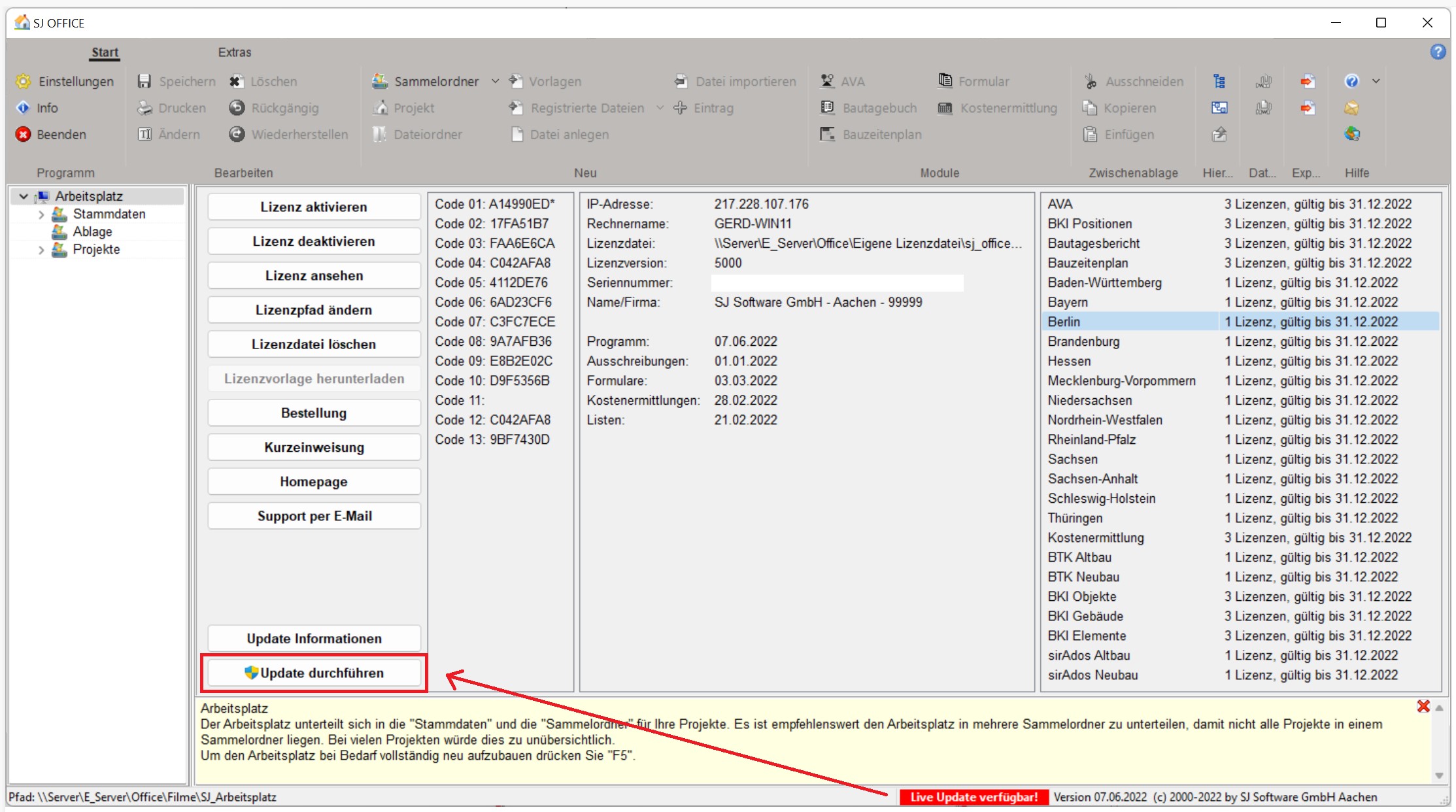Click the blue help icon at top right
This screenshot has height=812, width=1456.
1438,52
